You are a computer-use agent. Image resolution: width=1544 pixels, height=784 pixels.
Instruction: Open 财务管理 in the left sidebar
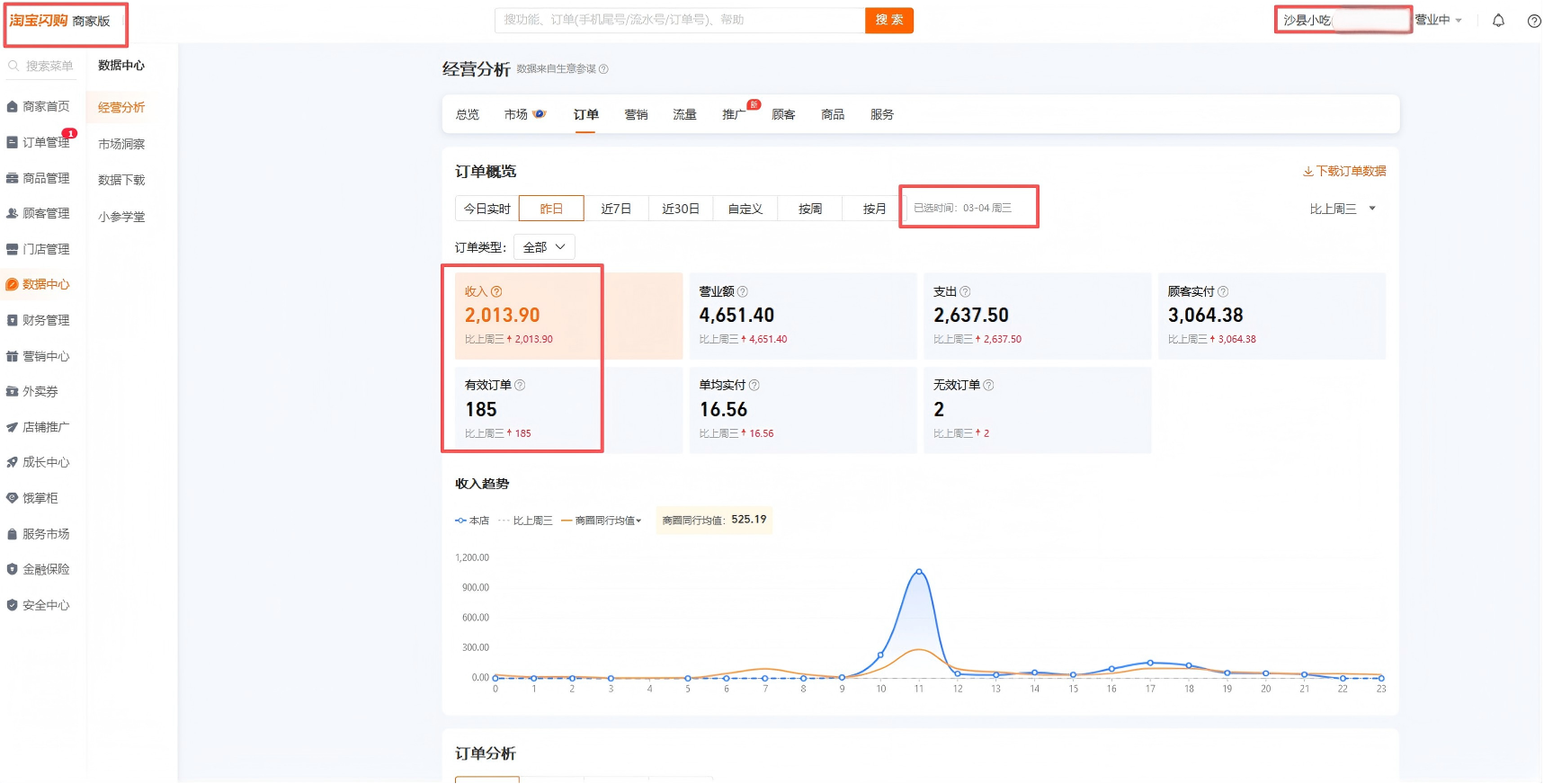46,320
